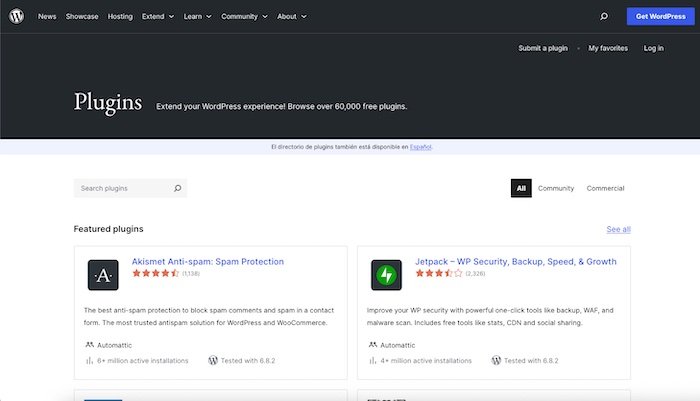Click '4+ million active installations' text

click(x=426, y=361)
